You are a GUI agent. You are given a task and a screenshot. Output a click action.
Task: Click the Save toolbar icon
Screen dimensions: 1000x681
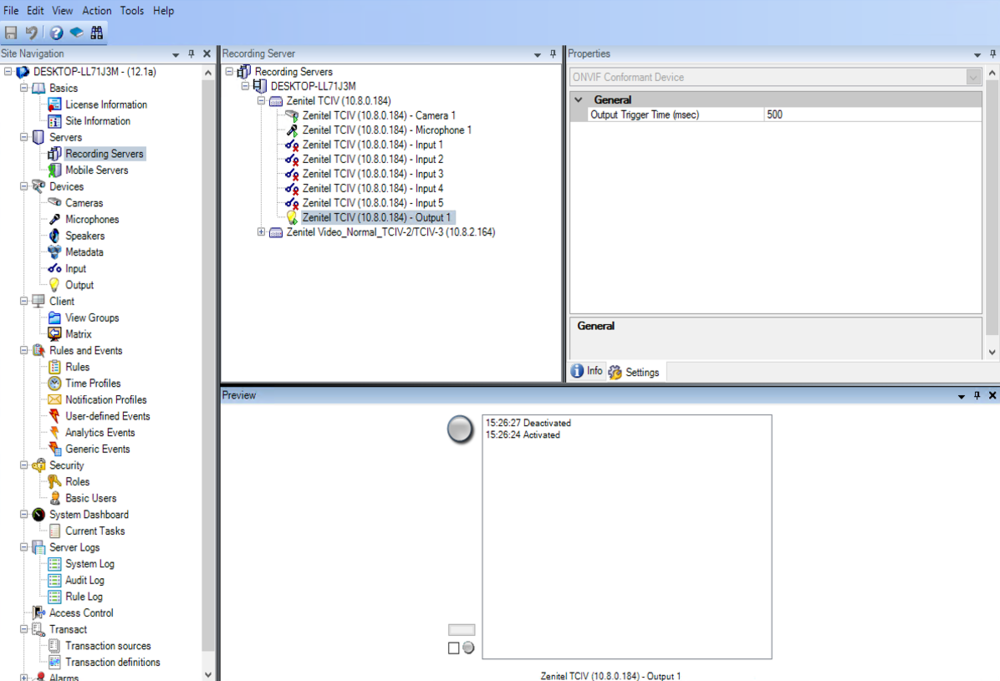11,33
